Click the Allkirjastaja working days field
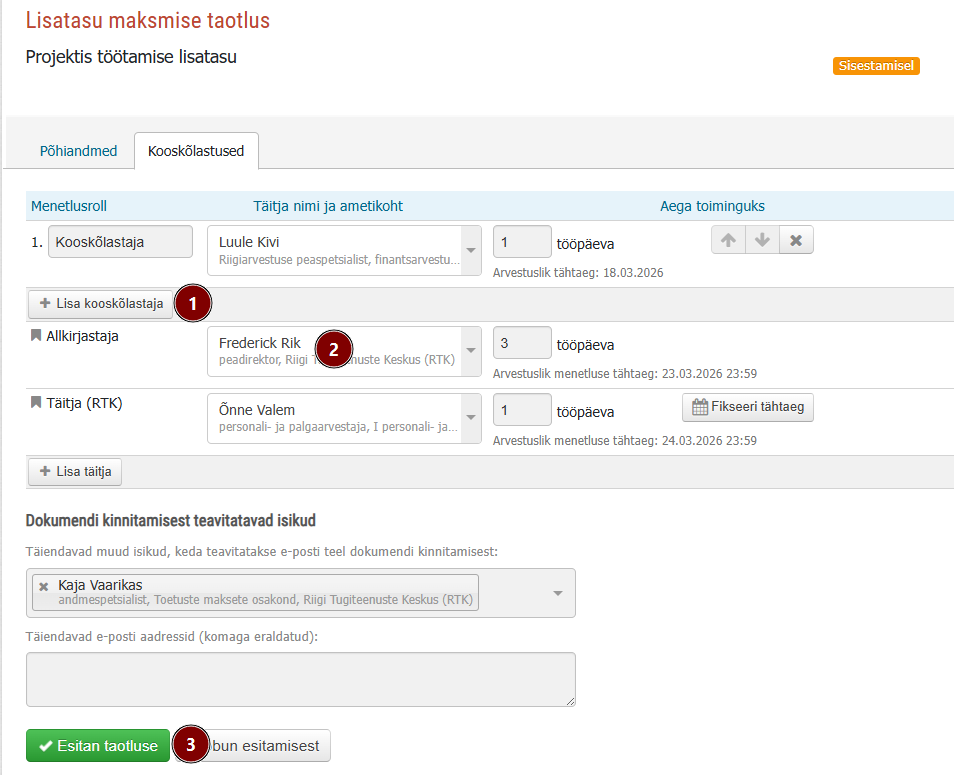954x775 pixels. pyautogui.click(x=522, y=343)
